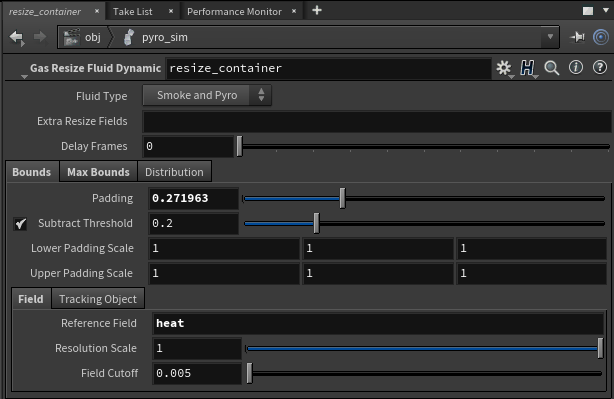Click the back navigation arrow
Screen dimensions: 614x399
point(17,38)
